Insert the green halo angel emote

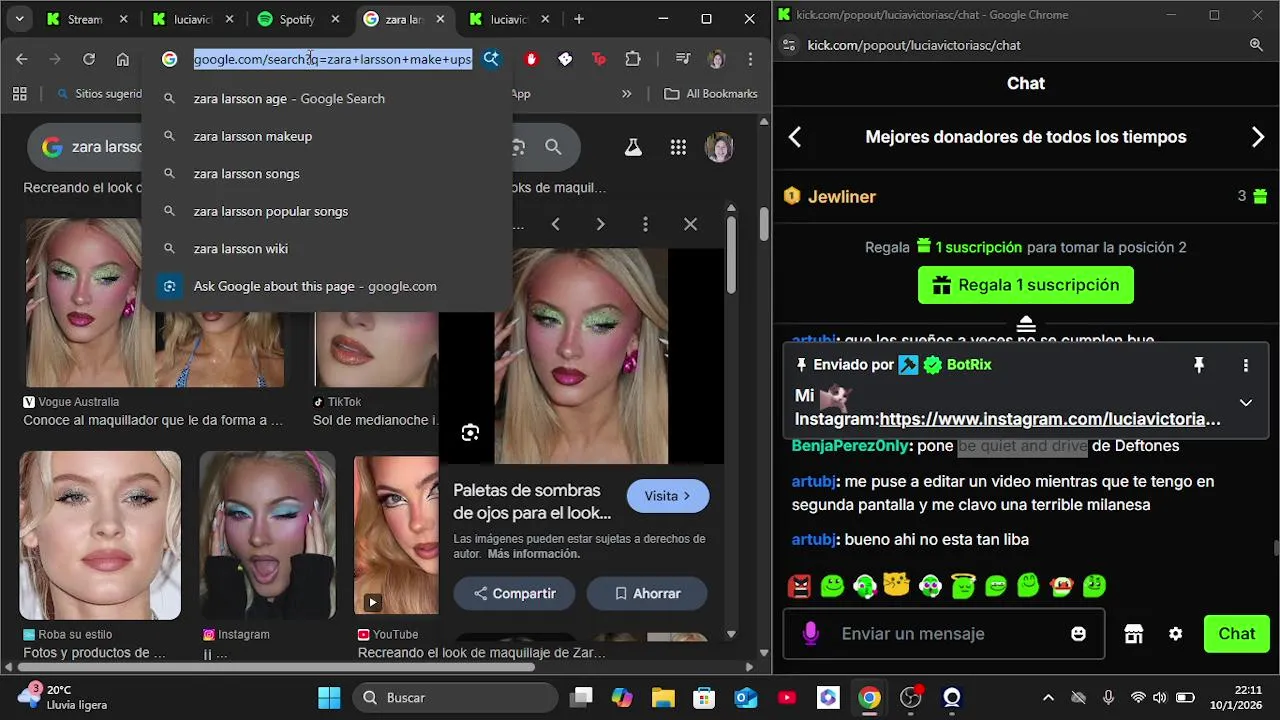(963, 586)
